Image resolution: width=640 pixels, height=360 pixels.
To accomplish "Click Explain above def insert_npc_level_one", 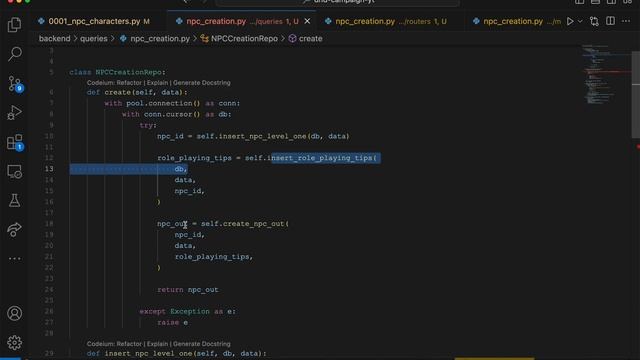I will pos(157,344).
